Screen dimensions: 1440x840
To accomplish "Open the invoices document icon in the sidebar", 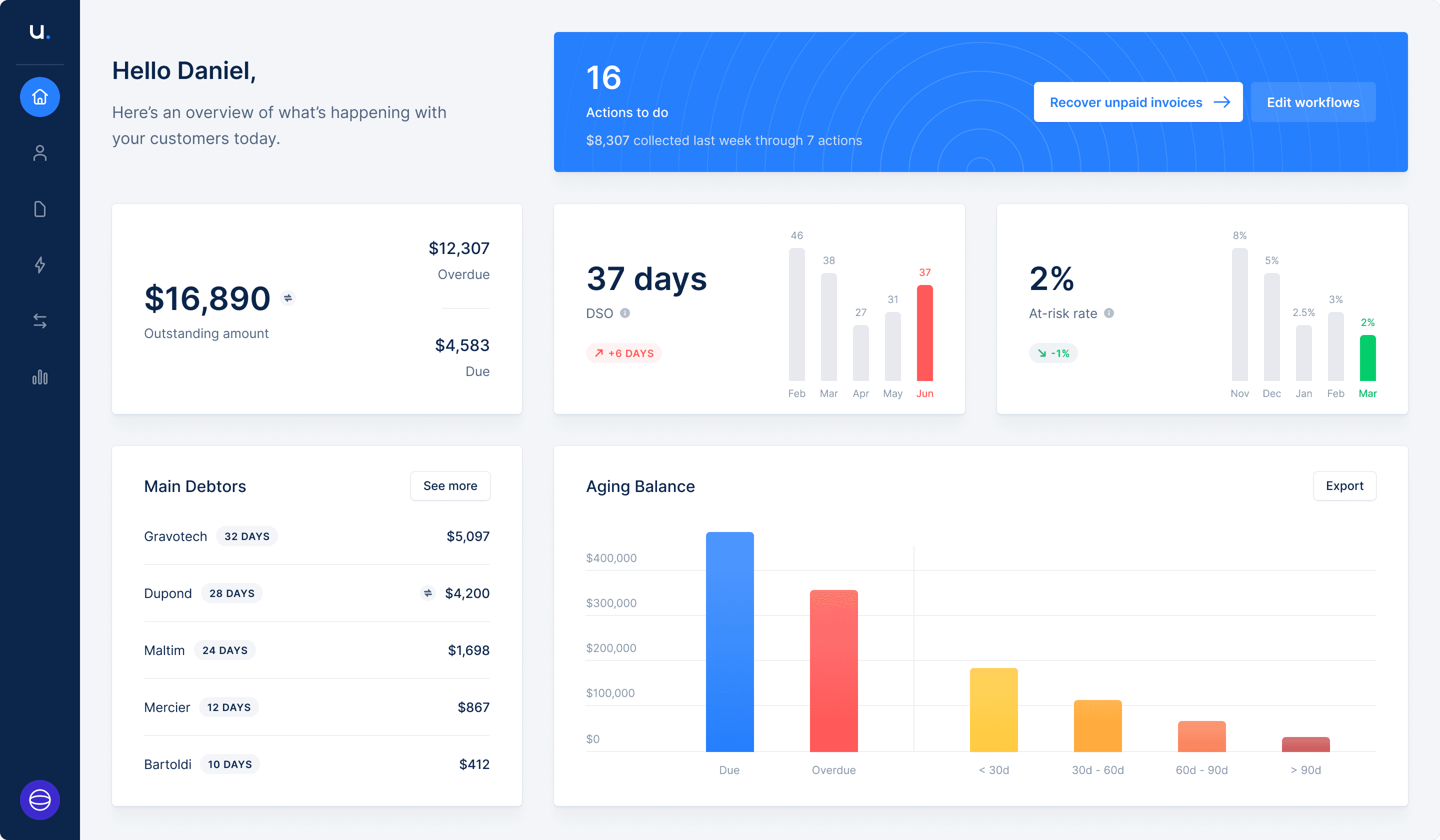I will click(x=40, y=209).
